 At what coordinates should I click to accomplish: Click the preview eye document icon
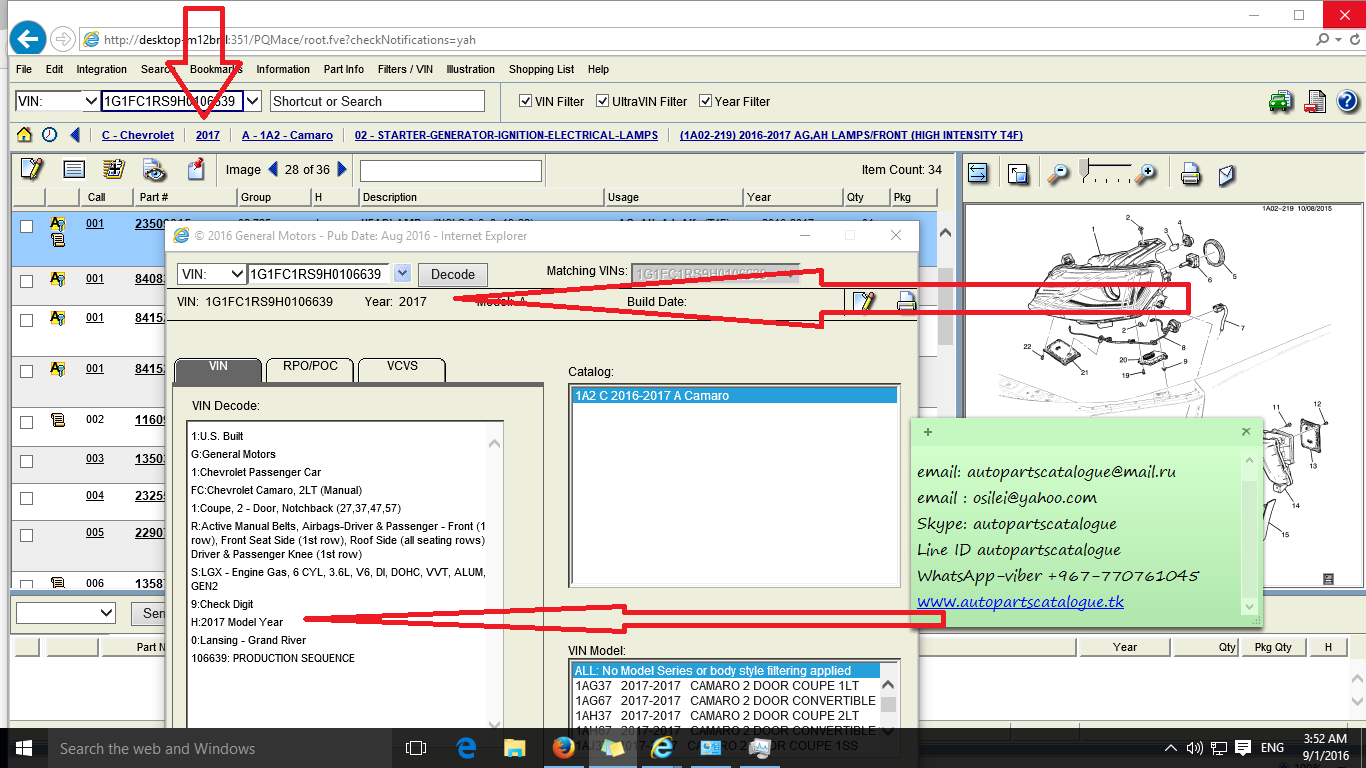pyautogui.click(x=153, y=169)
